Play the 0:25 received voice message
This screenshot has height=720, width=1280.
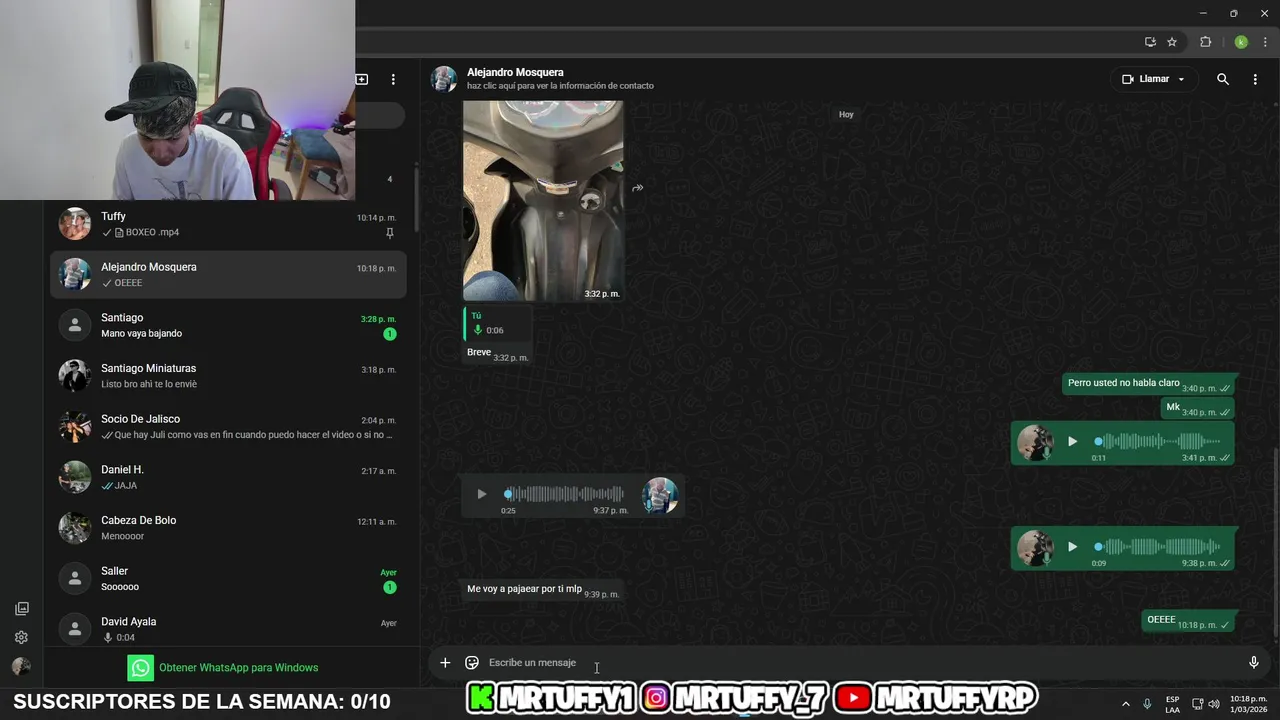[x=481, y=494]
